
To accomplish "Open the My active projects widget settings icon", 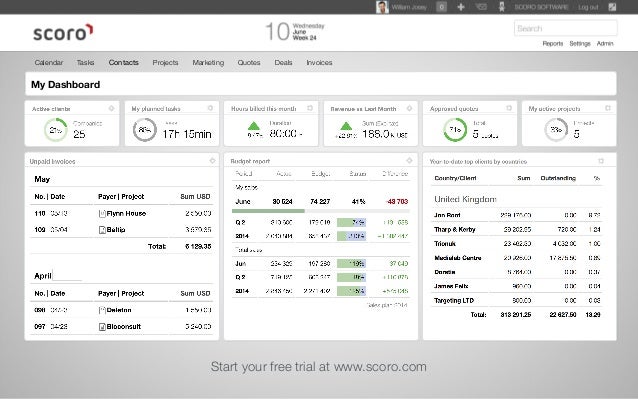I will pos(608,108).
